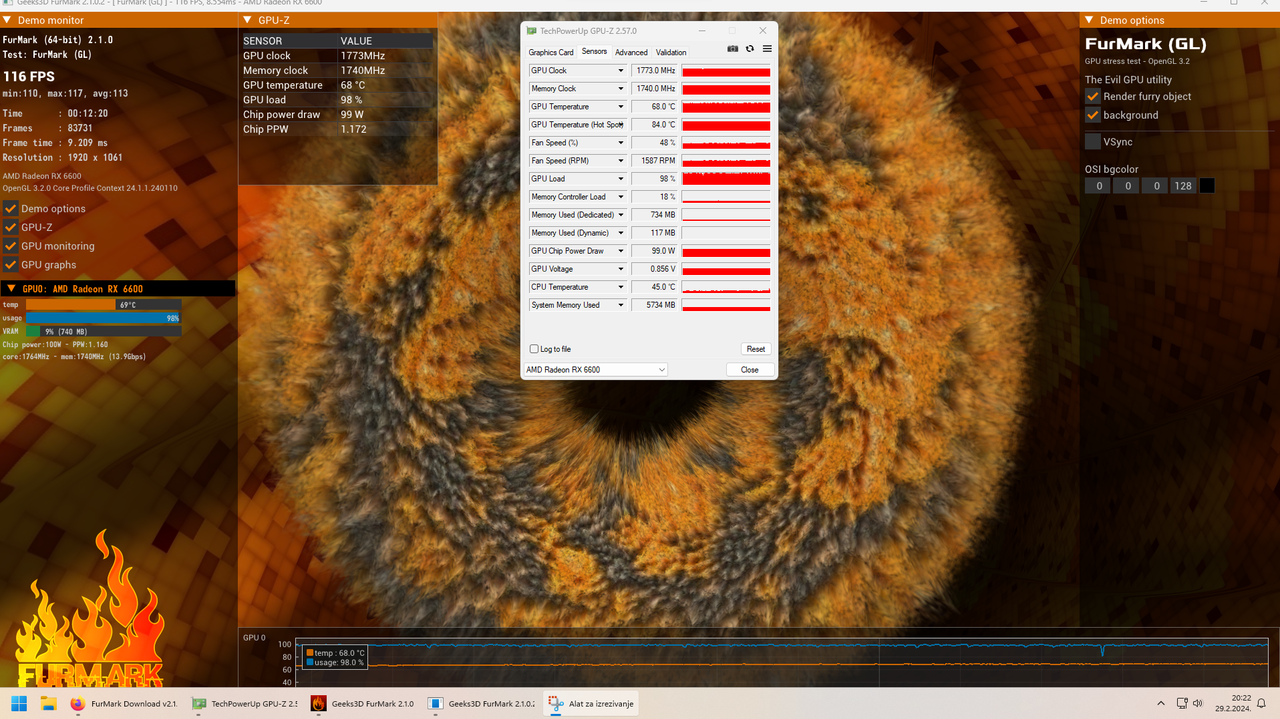The height and width of the screenshot is (719, 1280).
Task: Click temp legend entry in GPU 0 graph
Action: pos(336,652)
